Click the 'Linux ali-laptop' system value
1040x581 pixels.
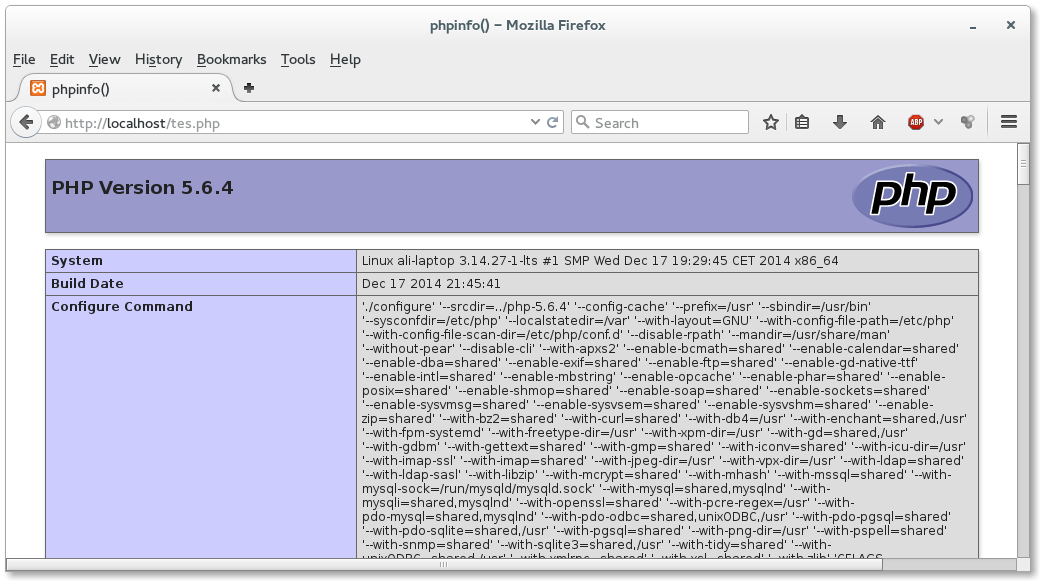(600, 261)
